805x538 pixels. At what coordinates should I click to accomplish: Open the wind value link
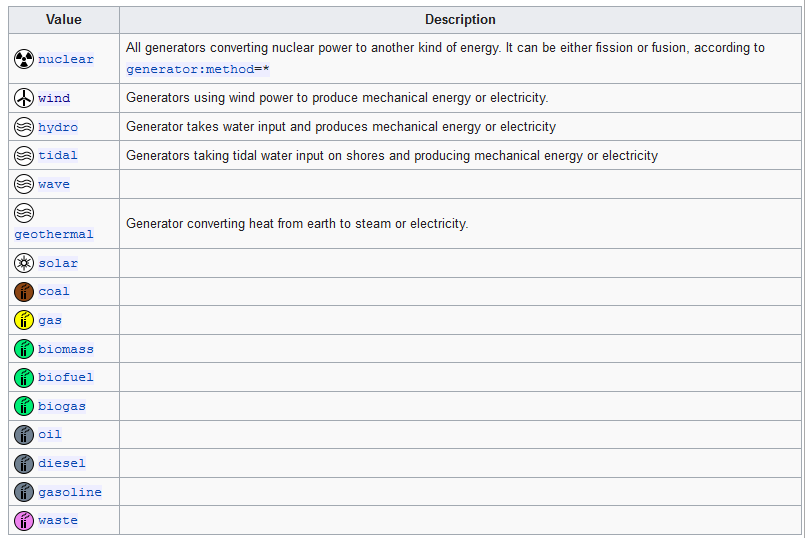(54, 98)
